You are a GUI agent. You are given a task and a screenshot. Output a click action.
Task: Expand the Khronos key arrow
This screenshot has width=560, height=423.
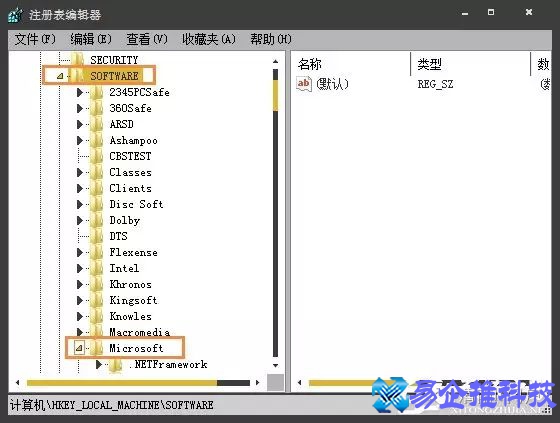click(80, 284)
